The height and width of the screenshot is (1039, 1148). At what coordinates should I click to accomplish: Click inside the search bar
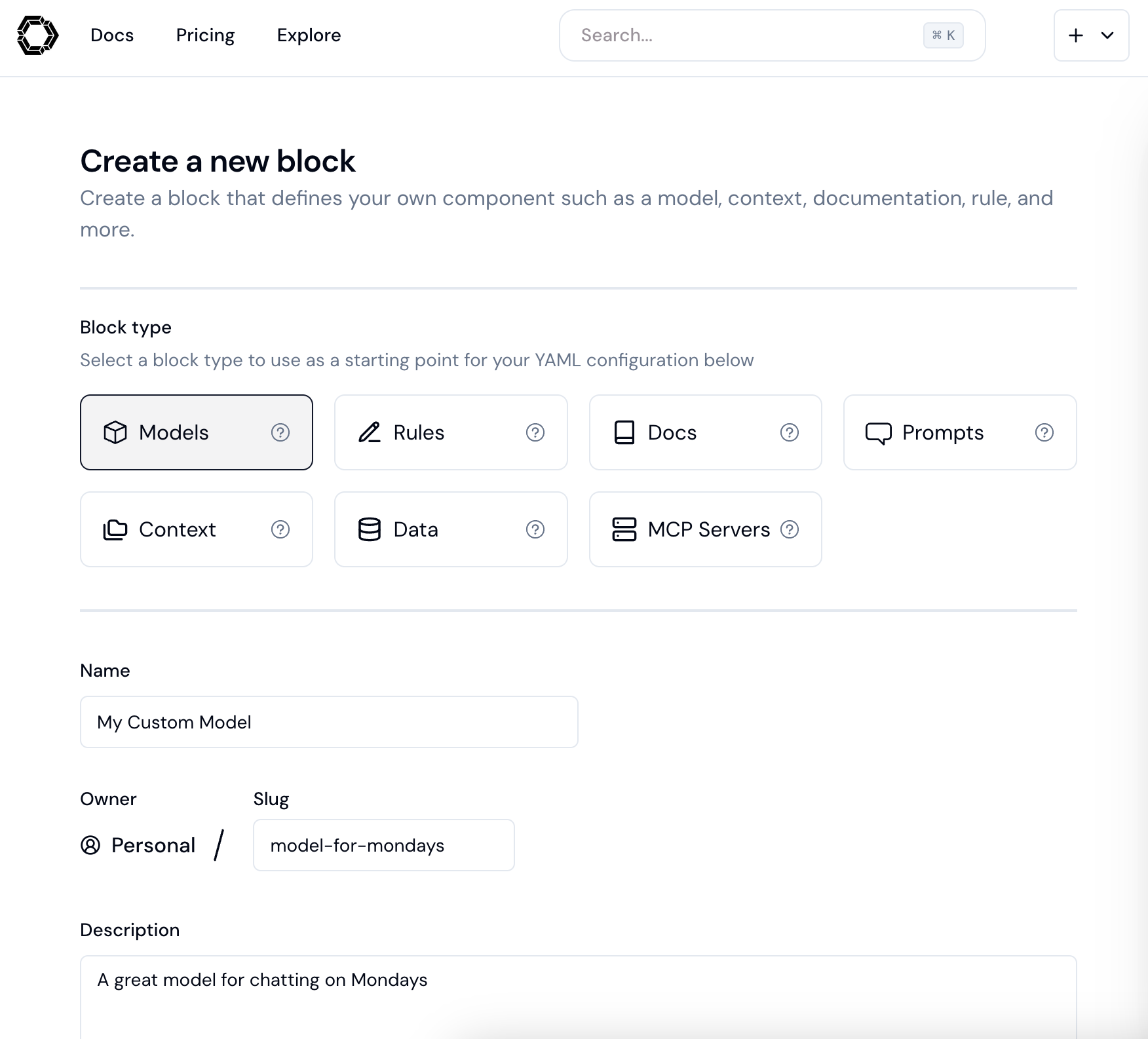click(754, 35)
